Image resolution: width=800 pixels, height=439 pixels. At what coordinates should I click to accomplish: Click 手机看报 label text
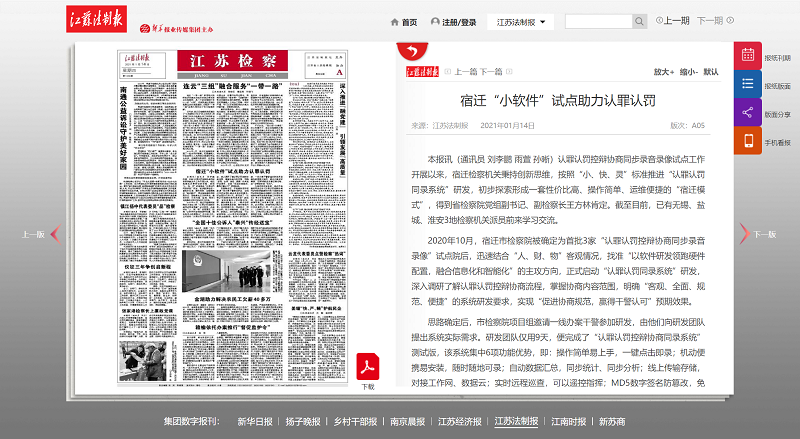pyautogui.click(x=777, y=143)
